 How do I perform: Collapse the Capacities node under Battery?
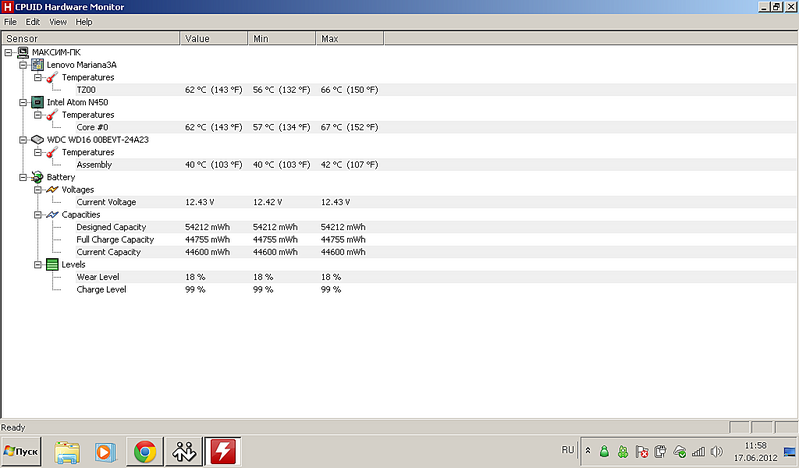[x=38, y=215]
